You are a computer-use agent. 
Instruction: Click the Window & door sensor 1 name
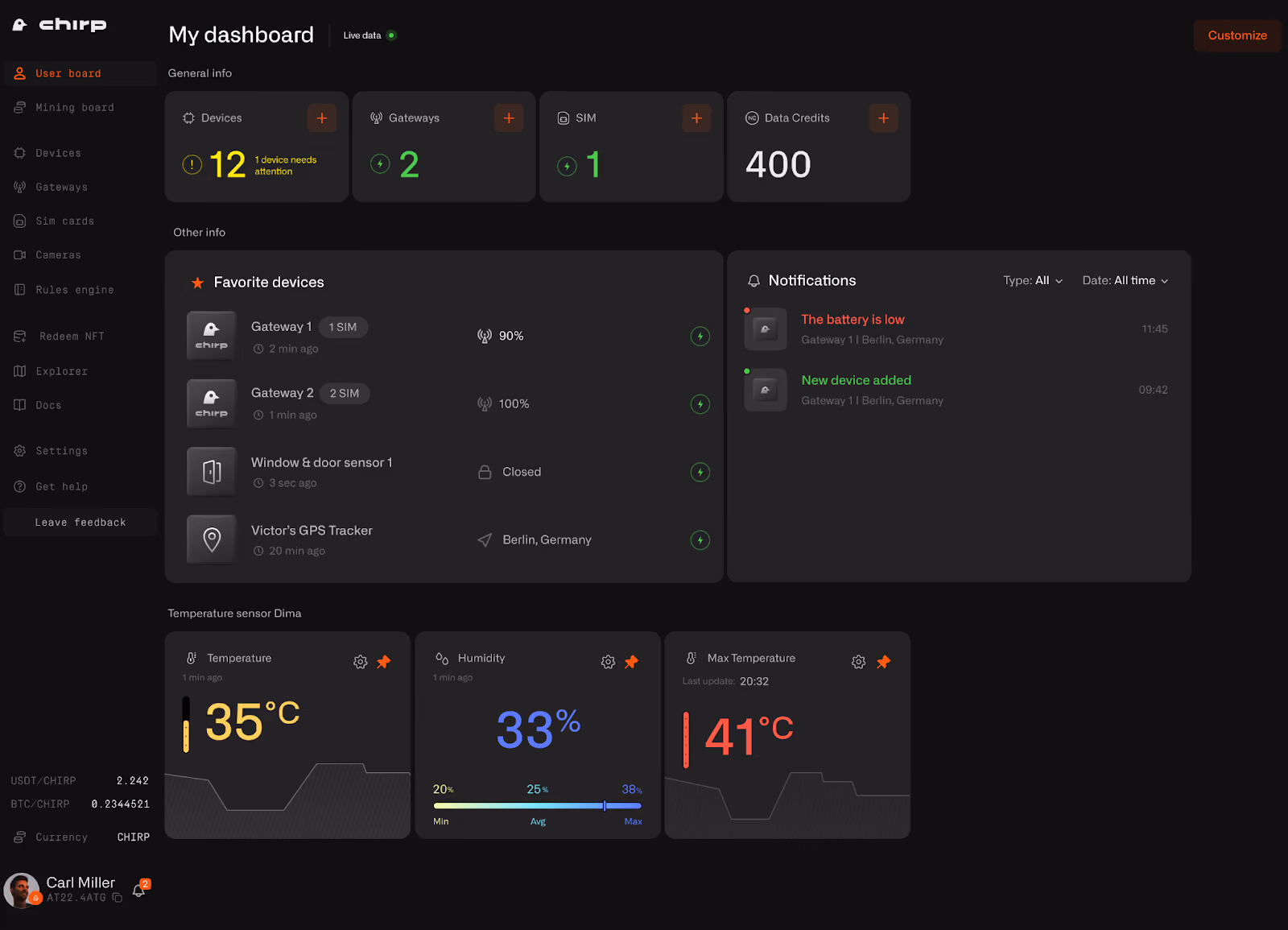[322, 463]
